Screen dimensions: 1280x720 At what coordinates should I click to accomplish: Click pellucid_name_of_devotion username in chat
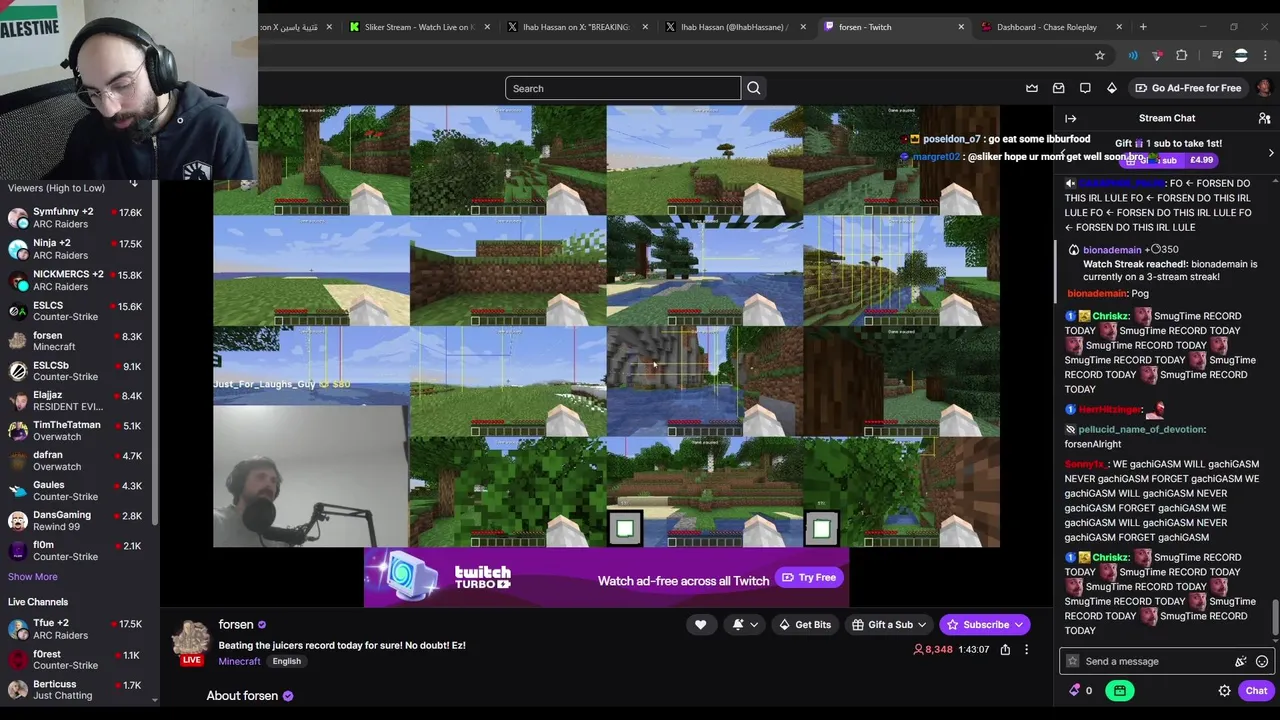click(x=1142, y=429)
